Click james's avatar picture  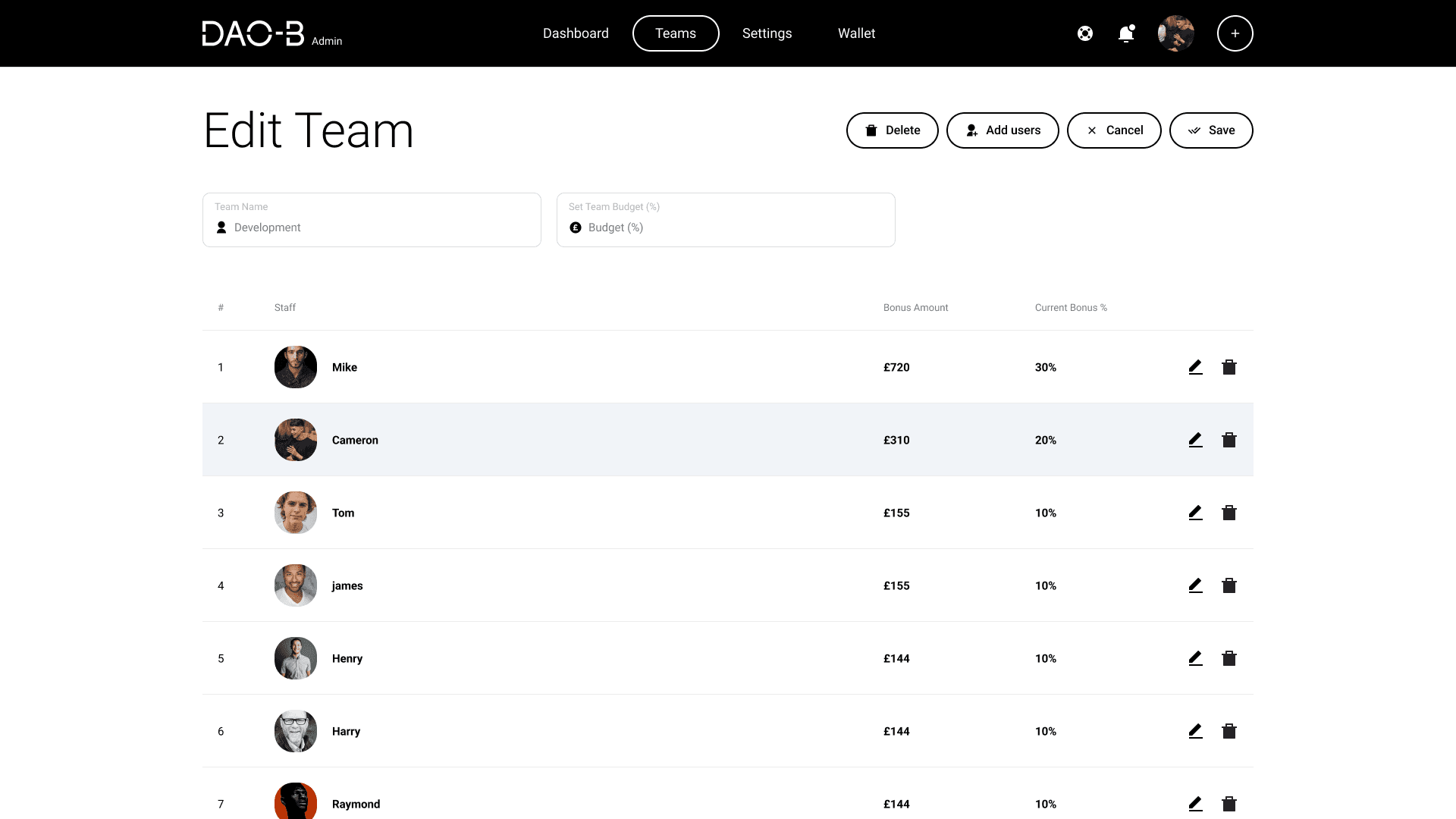click(296, 585)
